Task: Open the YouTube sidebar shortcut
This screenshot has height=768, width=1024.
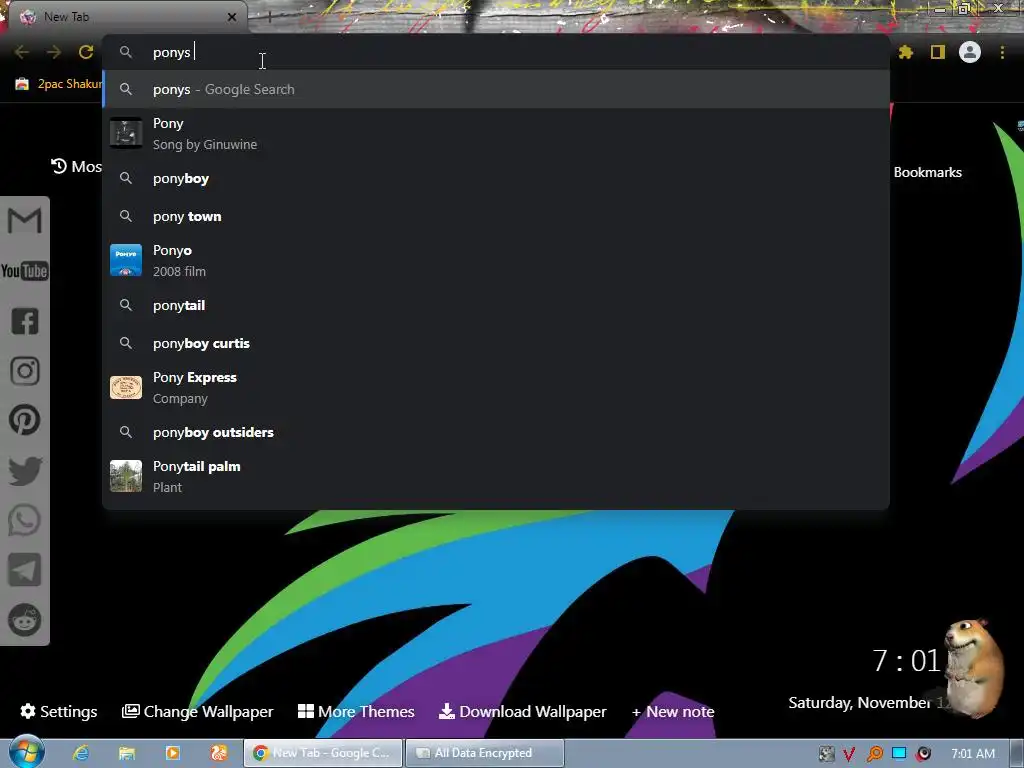Action: click(24, 271)
